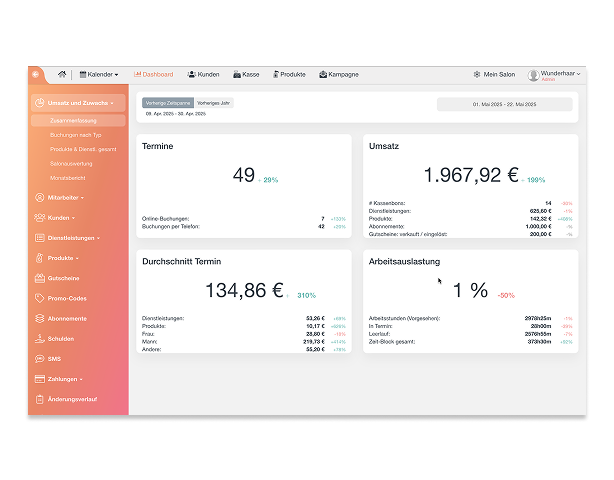This screenshot has height=480, width=614.
Task: Expand the Produkte sidebar menu
Action: 63,258
